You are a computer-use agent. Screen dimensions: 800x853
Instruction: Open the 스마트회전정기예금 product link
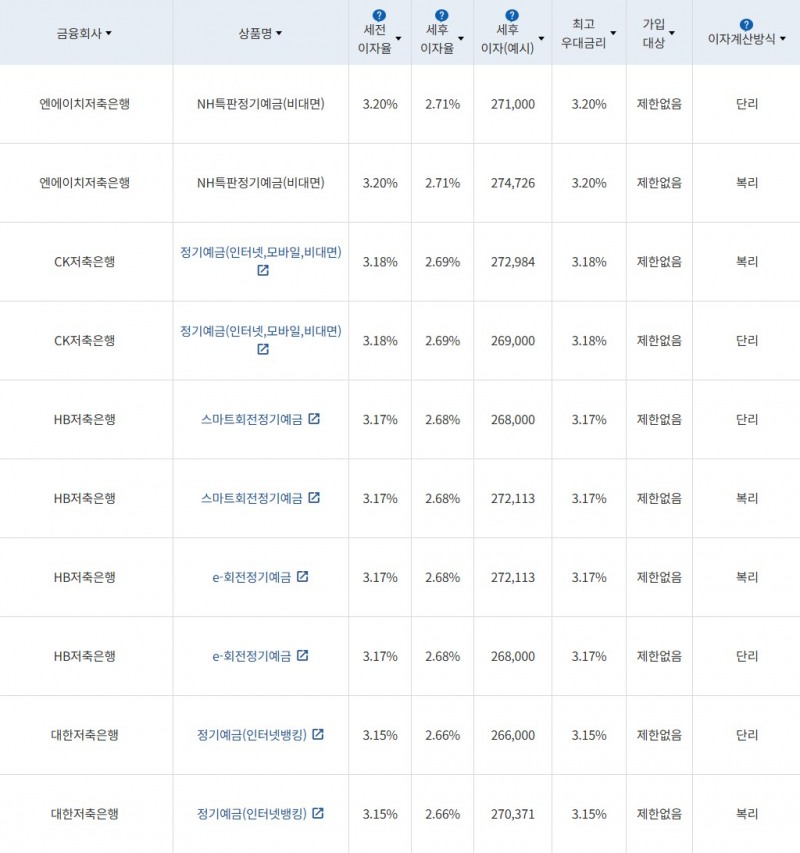tap(253, 419)
